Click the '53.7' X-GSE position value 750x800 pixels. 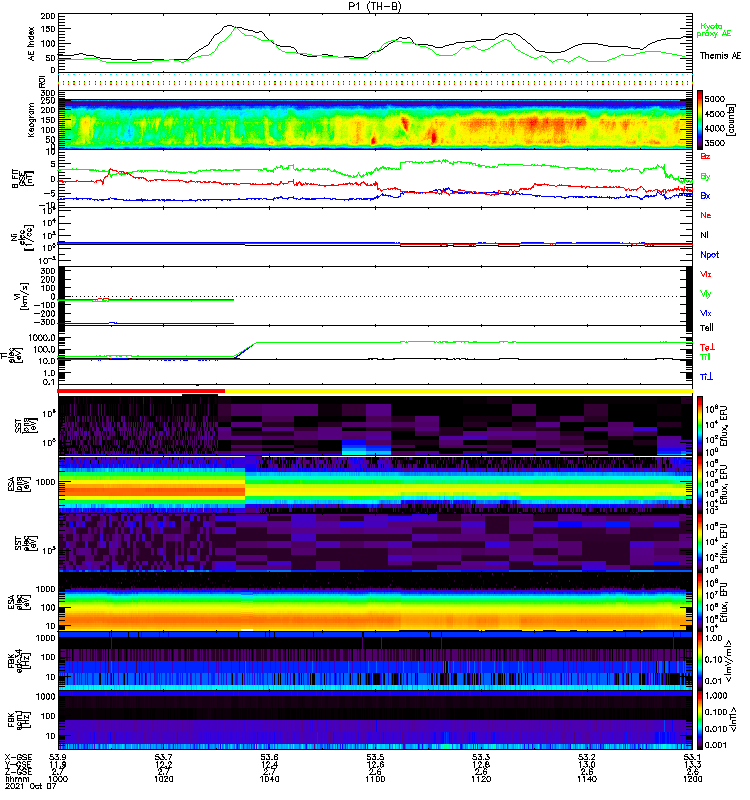coord(164,757)
